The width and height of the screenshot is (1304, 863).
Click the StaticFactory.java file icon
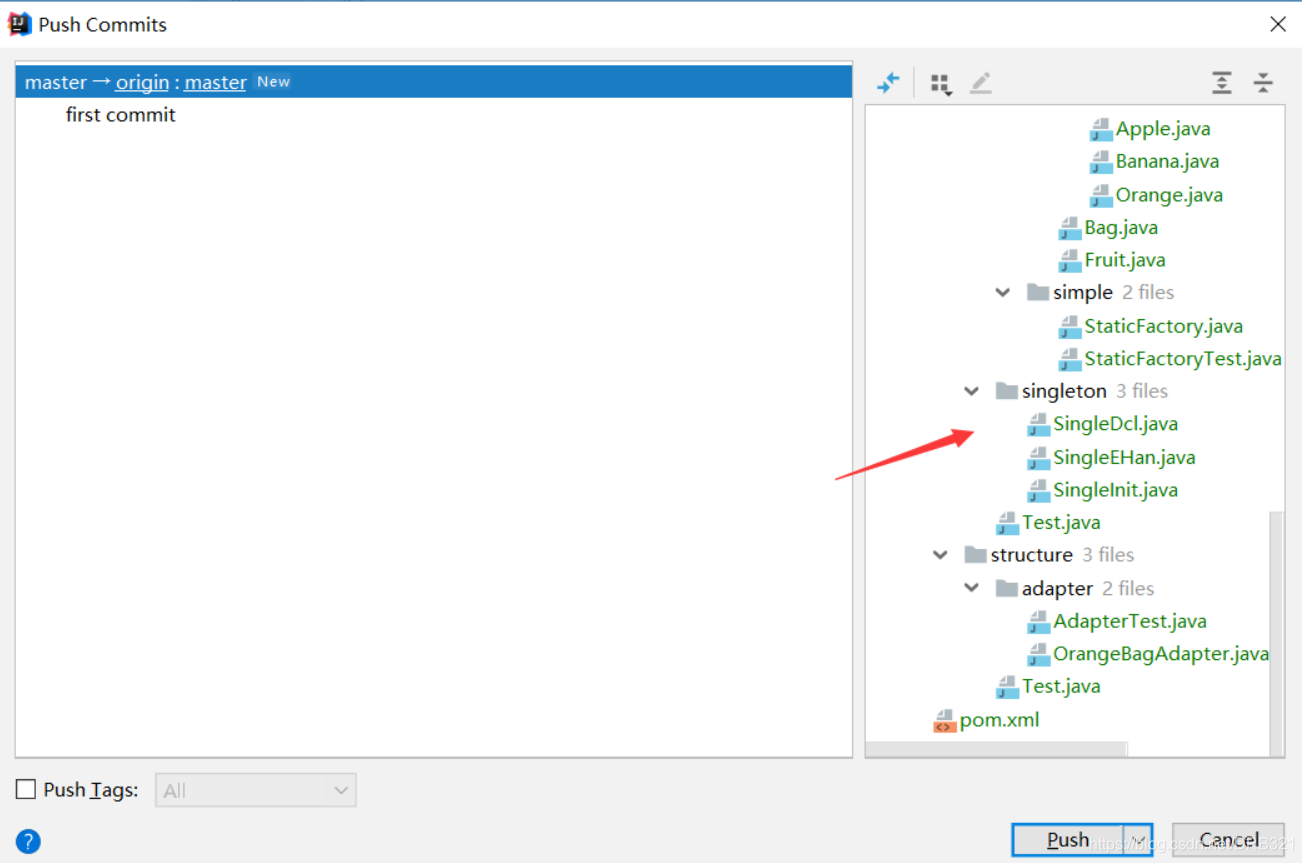tap(1070, 326)
